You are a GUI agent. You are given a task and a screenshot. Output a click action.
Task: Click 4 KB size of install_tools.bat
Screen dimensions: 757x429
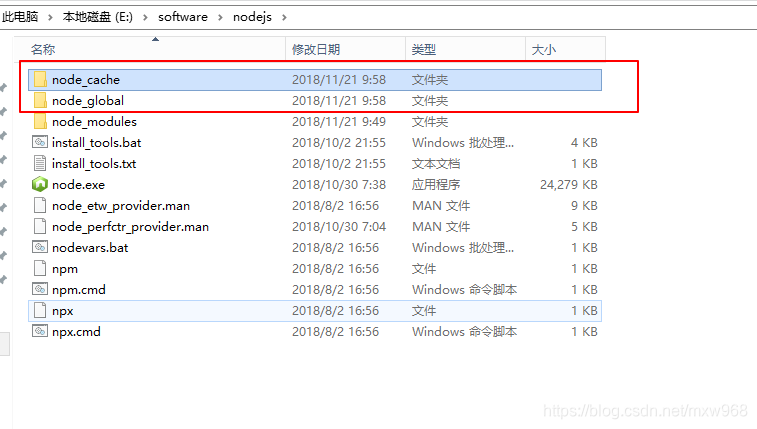(x=584, y=143)
